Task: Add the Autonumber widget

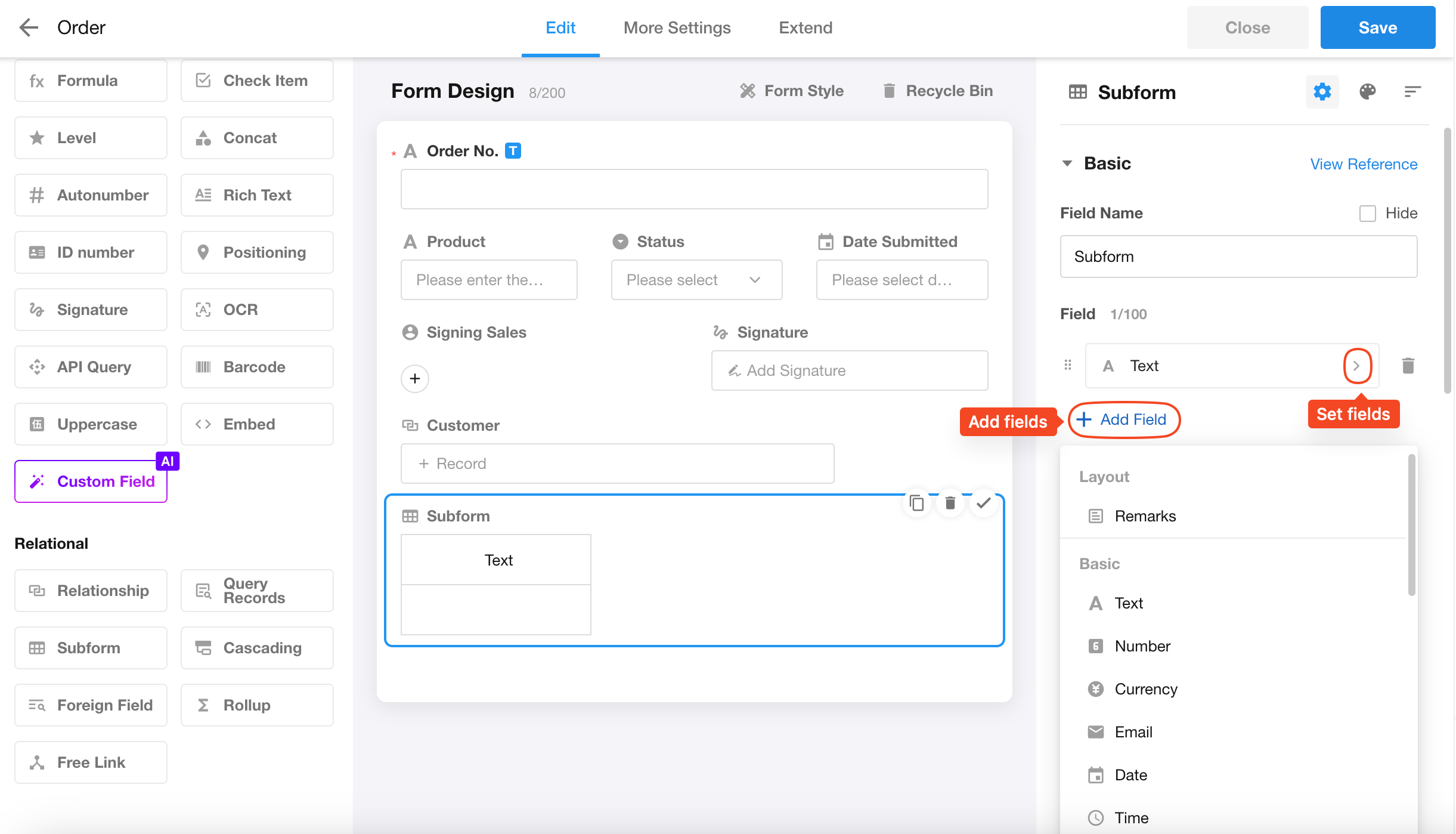Action: coord(91,195)
